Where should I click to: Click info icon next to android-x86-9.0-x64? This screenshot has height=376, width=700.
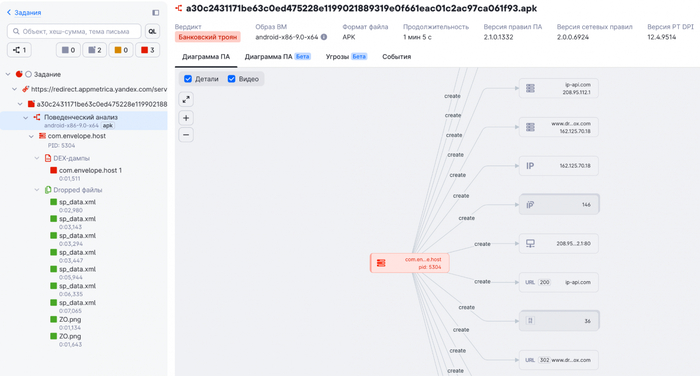(324, 37)
